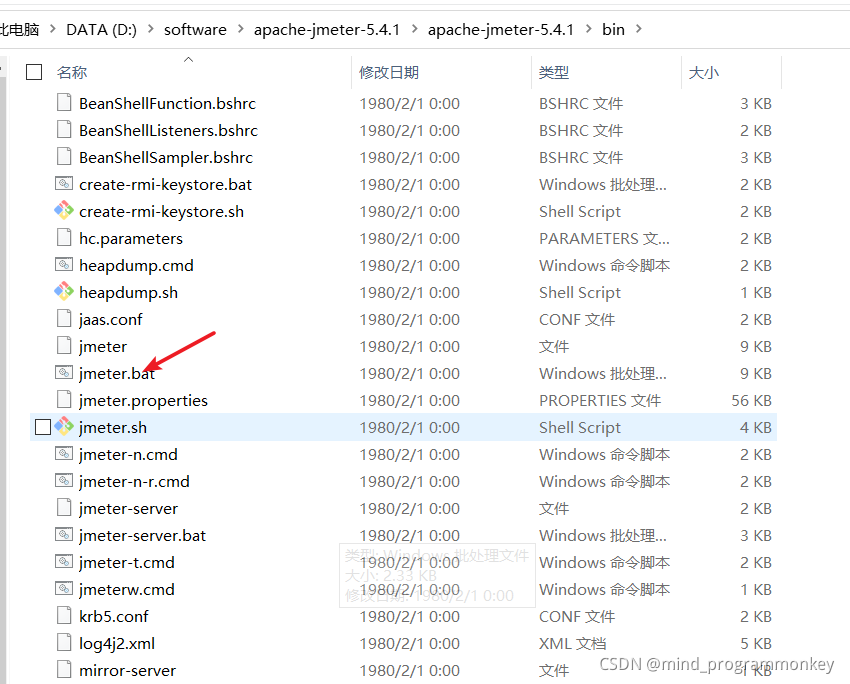
Task: Go to the software folder breadcrumb
Action: [195, 29]
